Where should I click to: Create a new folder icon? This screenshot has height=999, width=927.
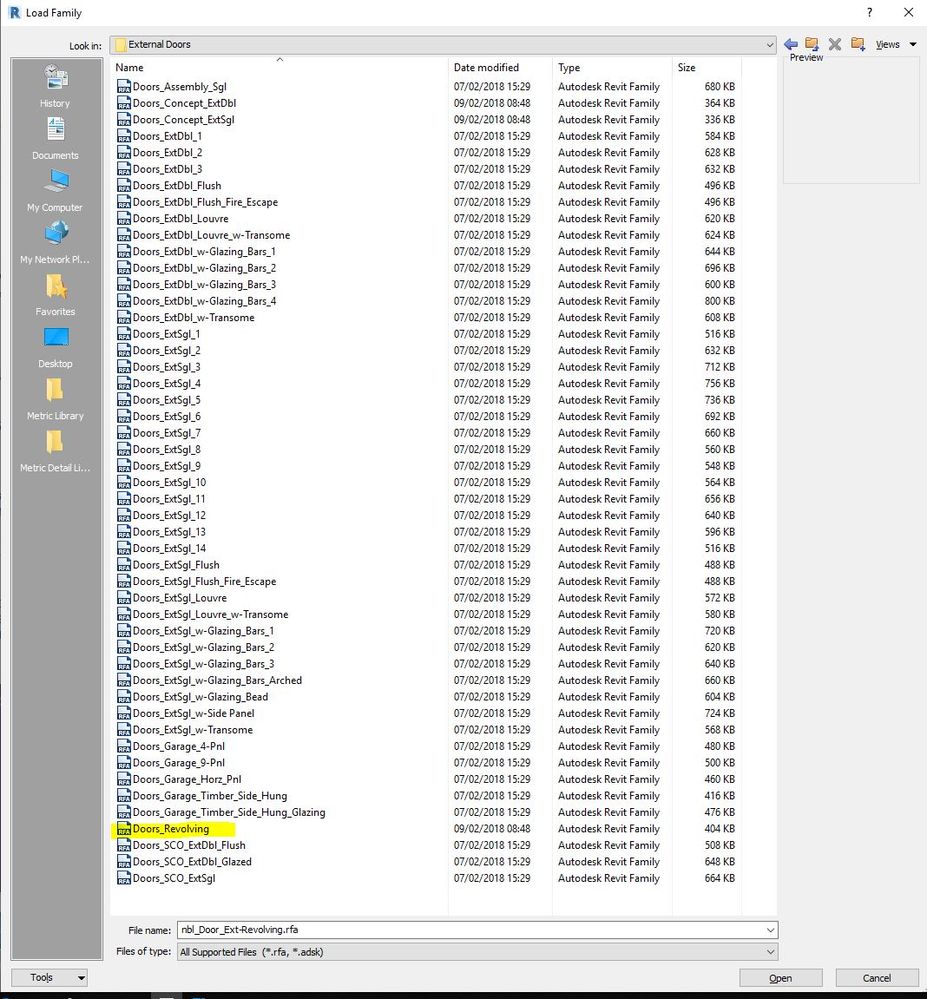(x=858, y=44)
